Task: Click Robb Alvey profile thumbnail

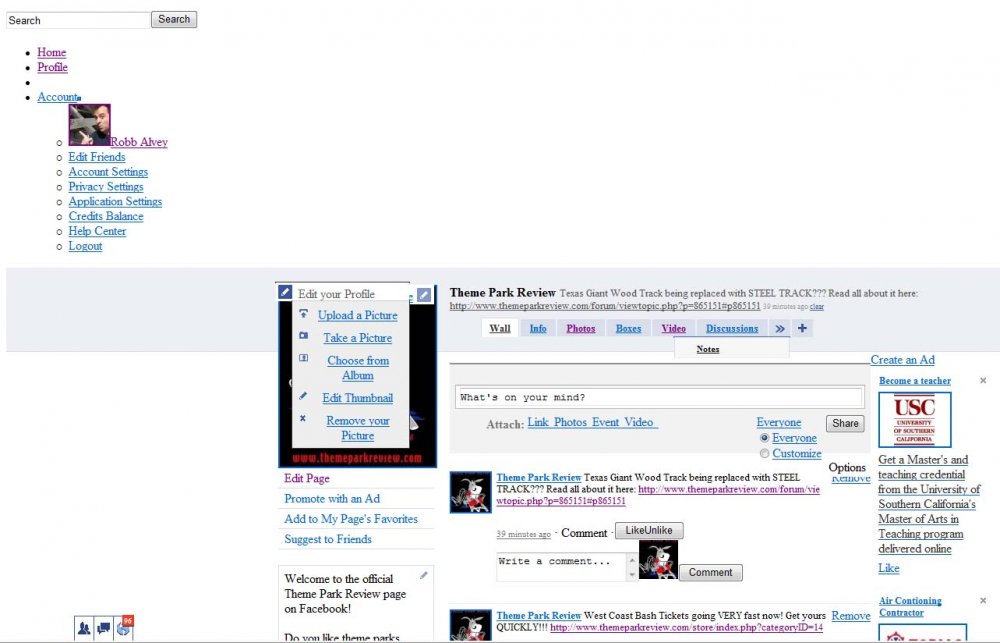Action: click(x=89, y=125)
